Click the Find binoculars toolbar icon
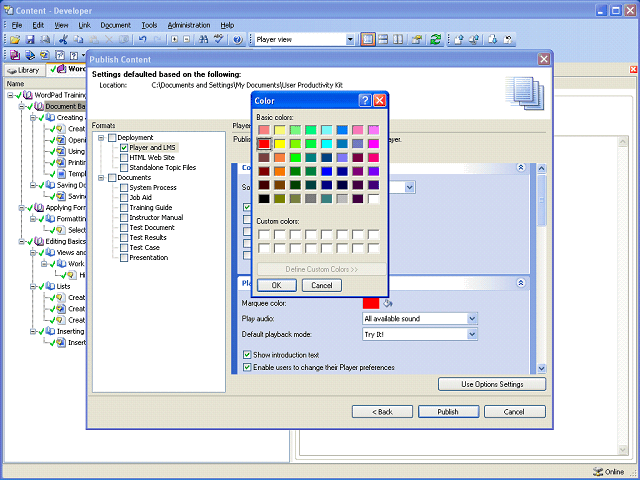640x480 pixels. [203, 40]
